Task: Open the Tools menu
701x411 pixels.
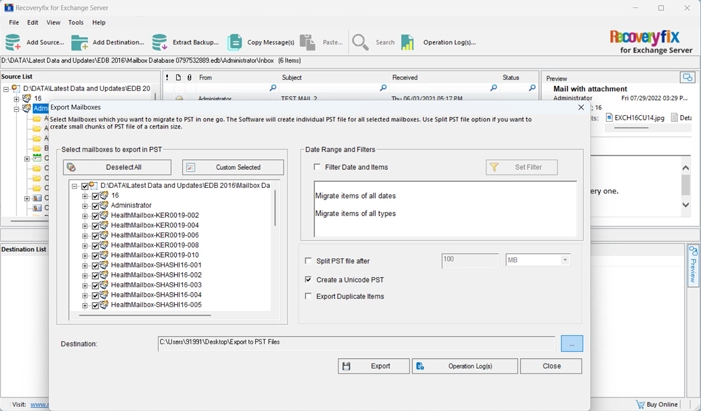Action: point(76,22)
